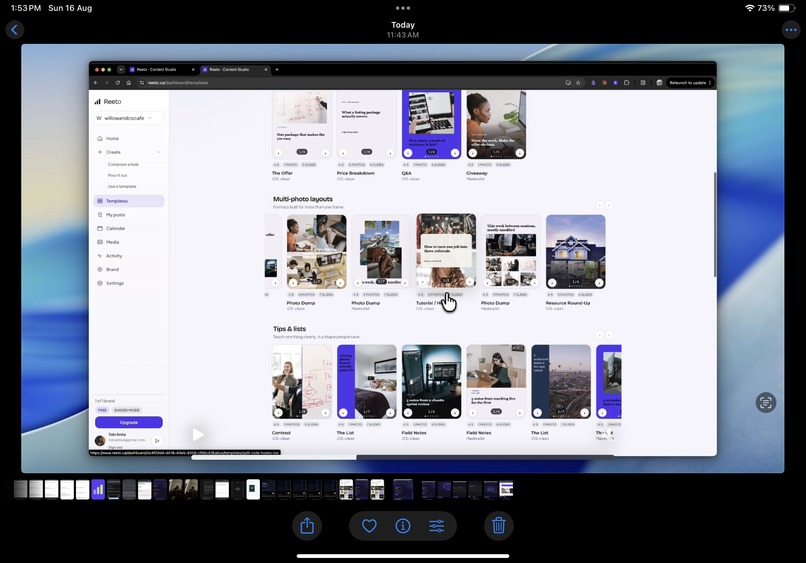Click the Tips & lists heading
Screen dimensions: 806x563
pos(289,329)
